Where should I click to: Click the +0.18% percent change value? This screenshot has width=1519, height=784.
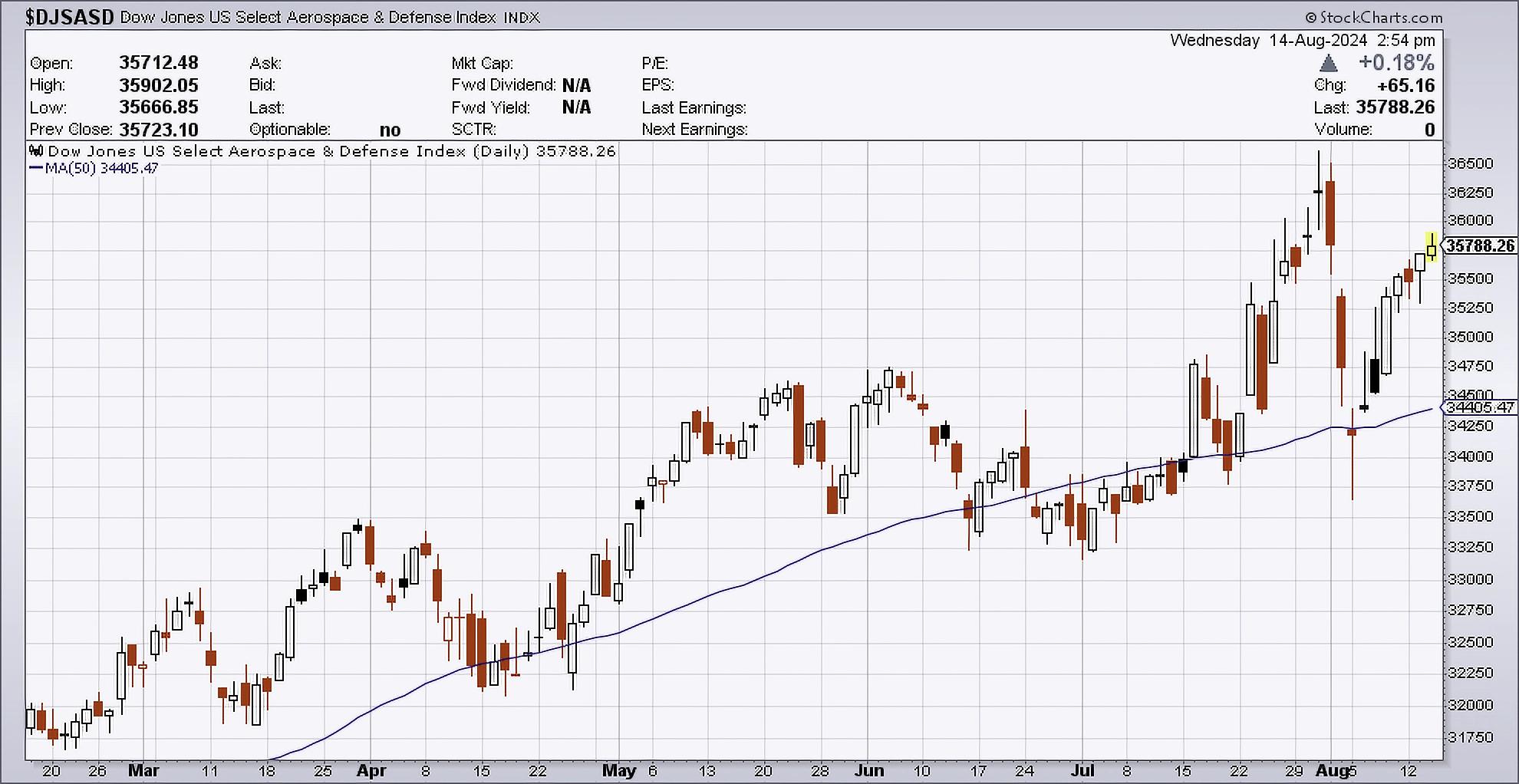coord(1396,63)
